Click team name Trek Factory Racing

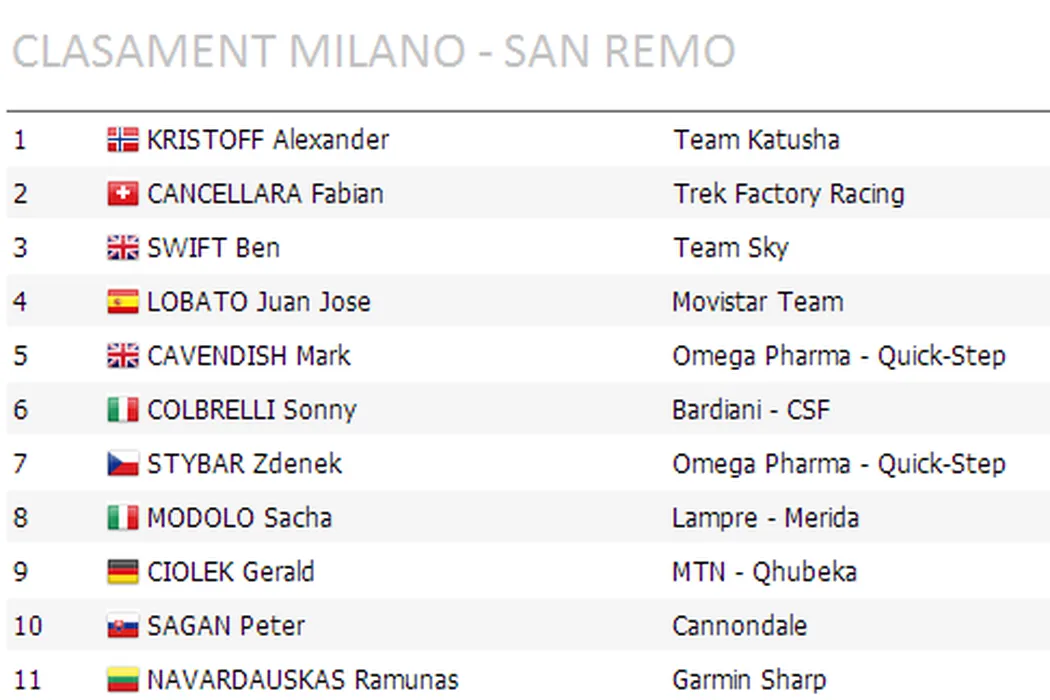[788, 194]
